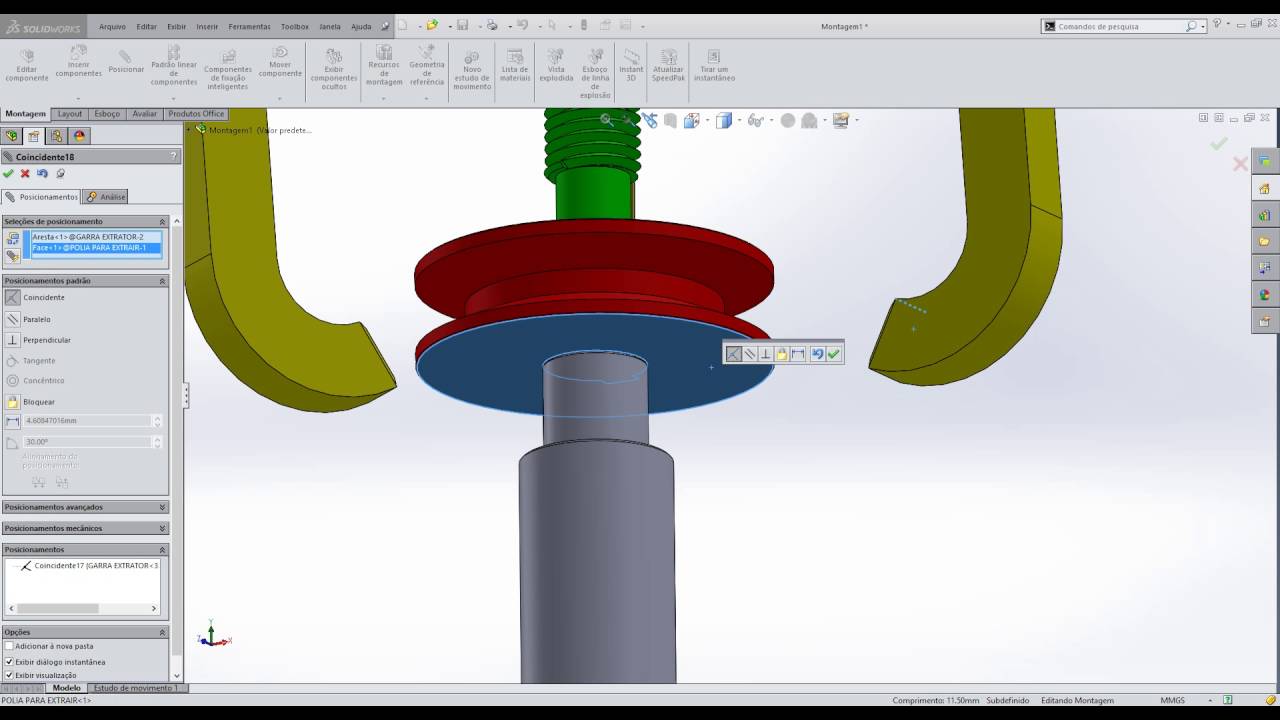Click Exibir componentes ocultos
This screenshot has height=720, width=1280.
[334, 69]
